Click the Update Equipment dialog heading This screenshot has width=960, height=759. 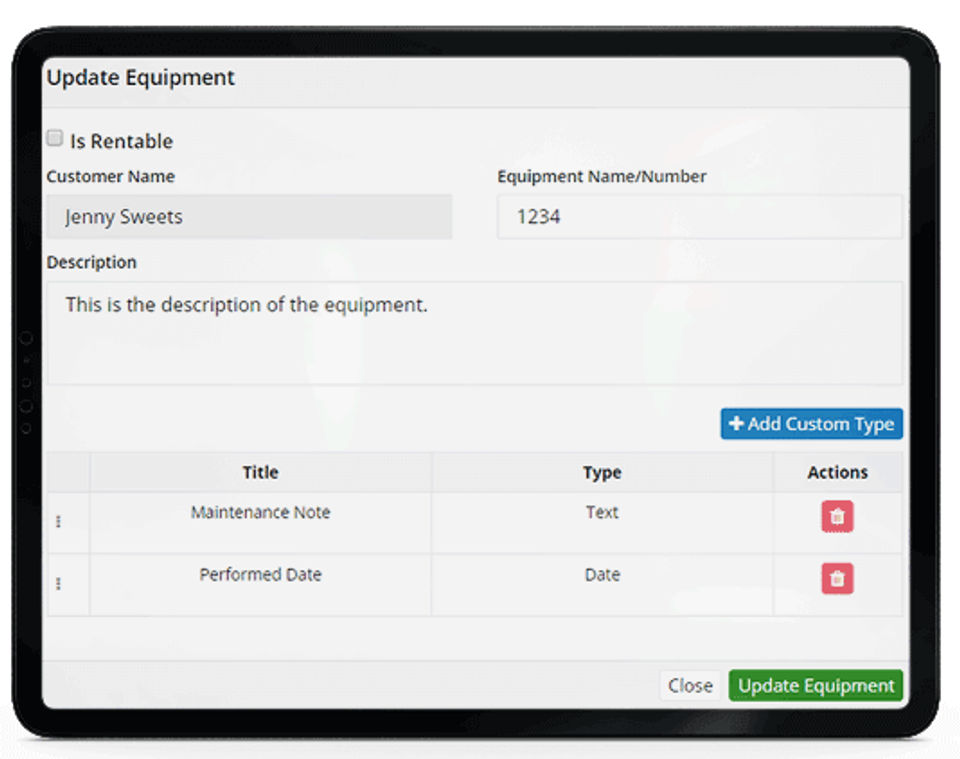click(x=141, y=78)
